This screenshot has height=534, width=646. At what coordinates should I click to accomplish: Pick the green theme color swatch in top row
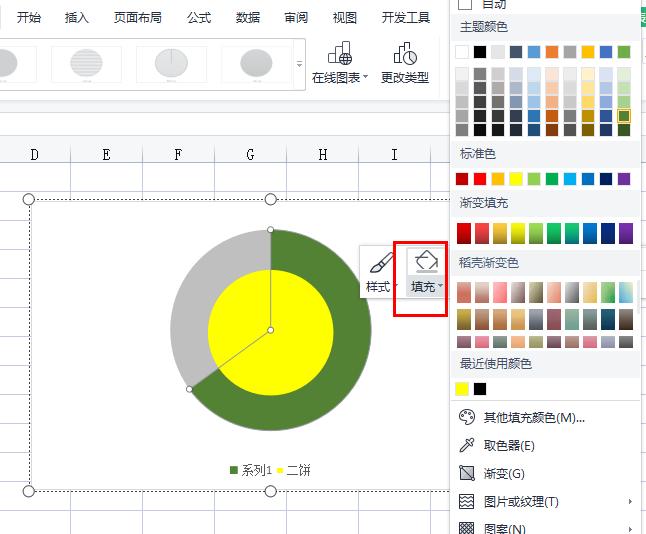624,52
